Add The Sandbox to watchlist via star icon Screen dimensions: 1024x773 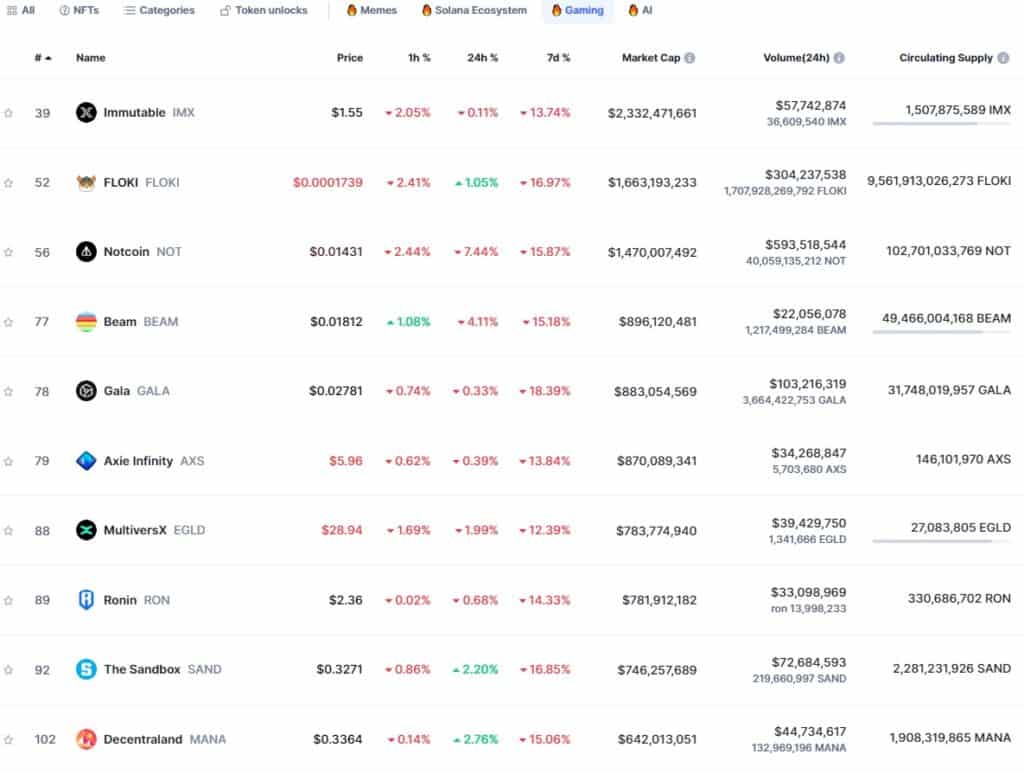click(9, 669)
